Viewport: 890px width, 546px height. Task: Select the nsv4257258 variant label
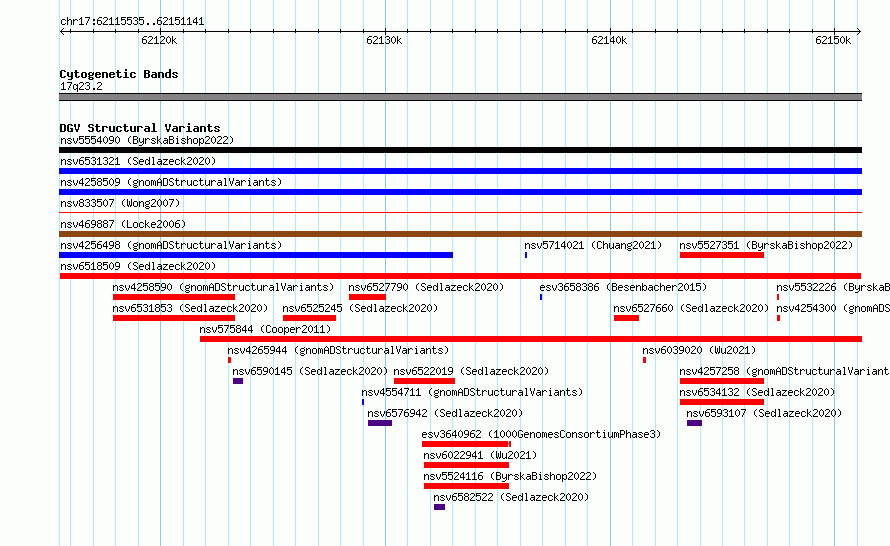784,371
